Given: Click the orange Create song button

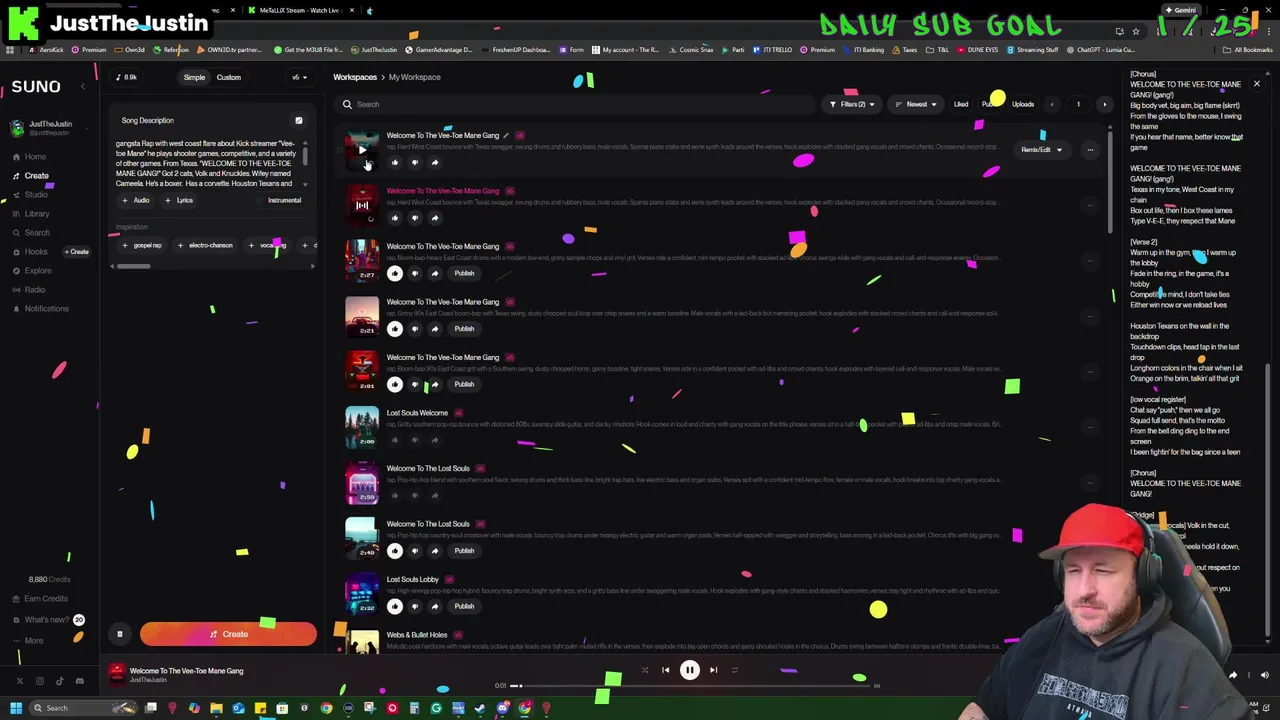Looking at the screenshot, I should click(228, 634).
